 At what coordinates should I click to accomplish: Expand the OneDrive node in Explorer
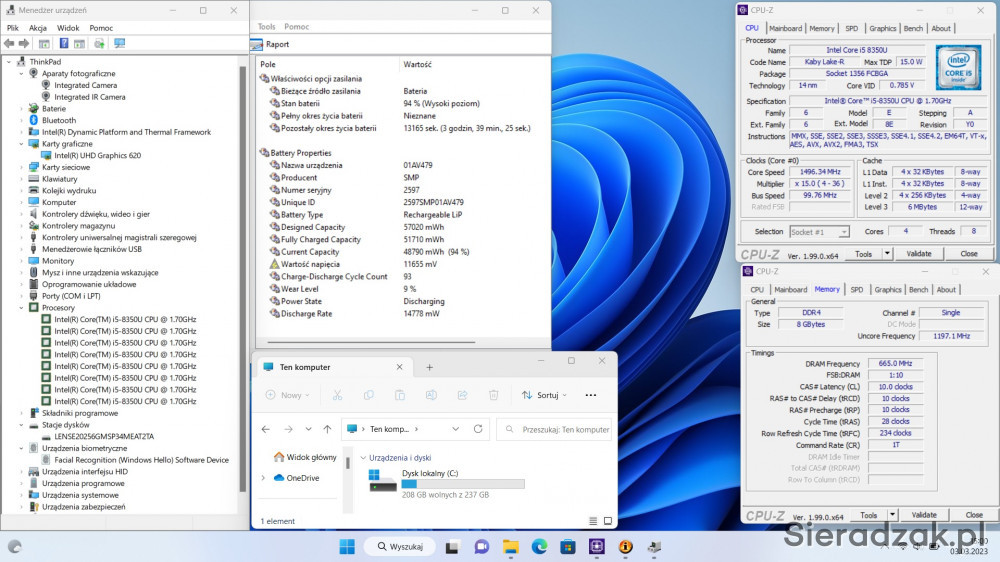pyautogui.click(x=263, y=478)
